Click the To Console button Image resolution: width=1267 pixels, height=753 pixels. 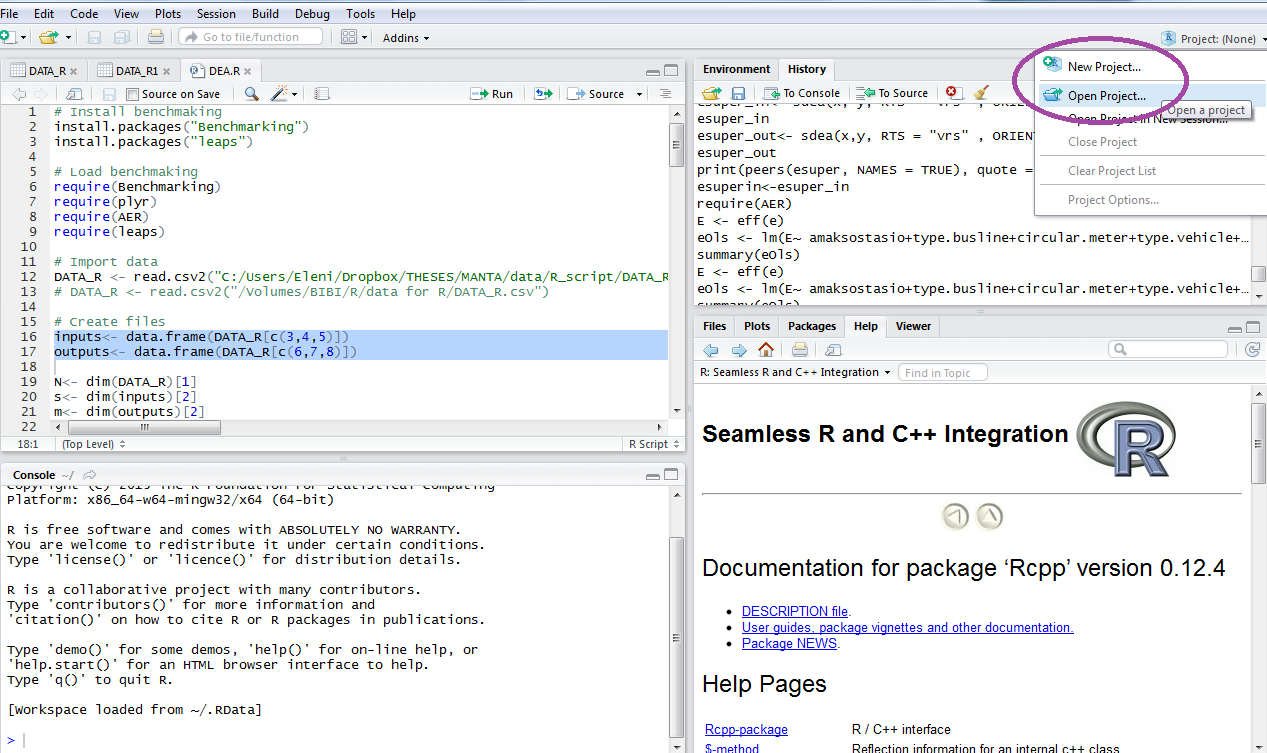click(802, 93)
